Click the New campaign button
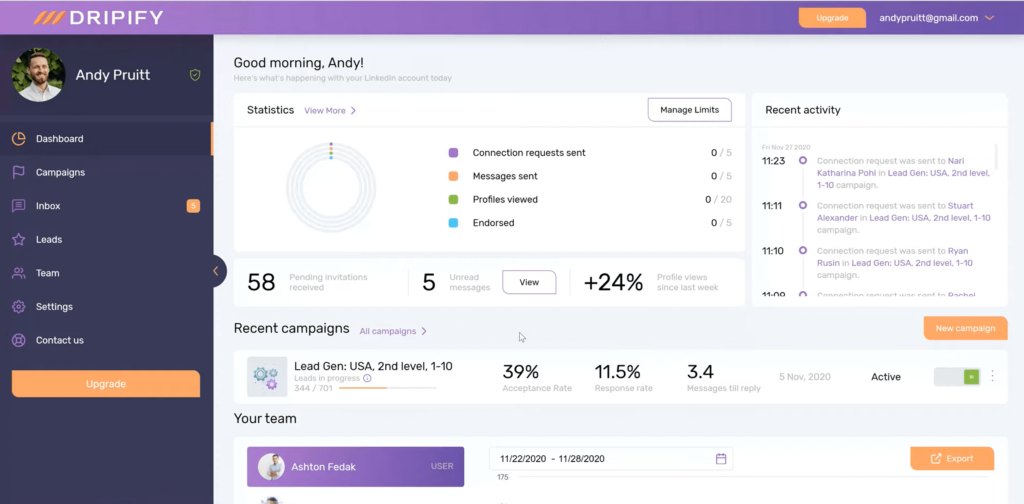The width and height of the screenshot is (1024, 504). point(965,328)
